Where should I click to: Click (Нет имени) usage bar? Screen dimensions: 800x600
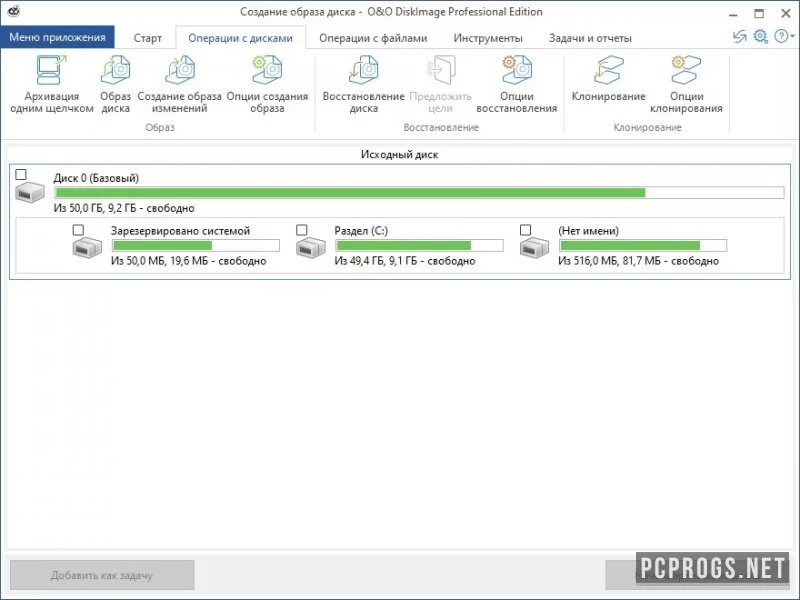click(643, 245)
